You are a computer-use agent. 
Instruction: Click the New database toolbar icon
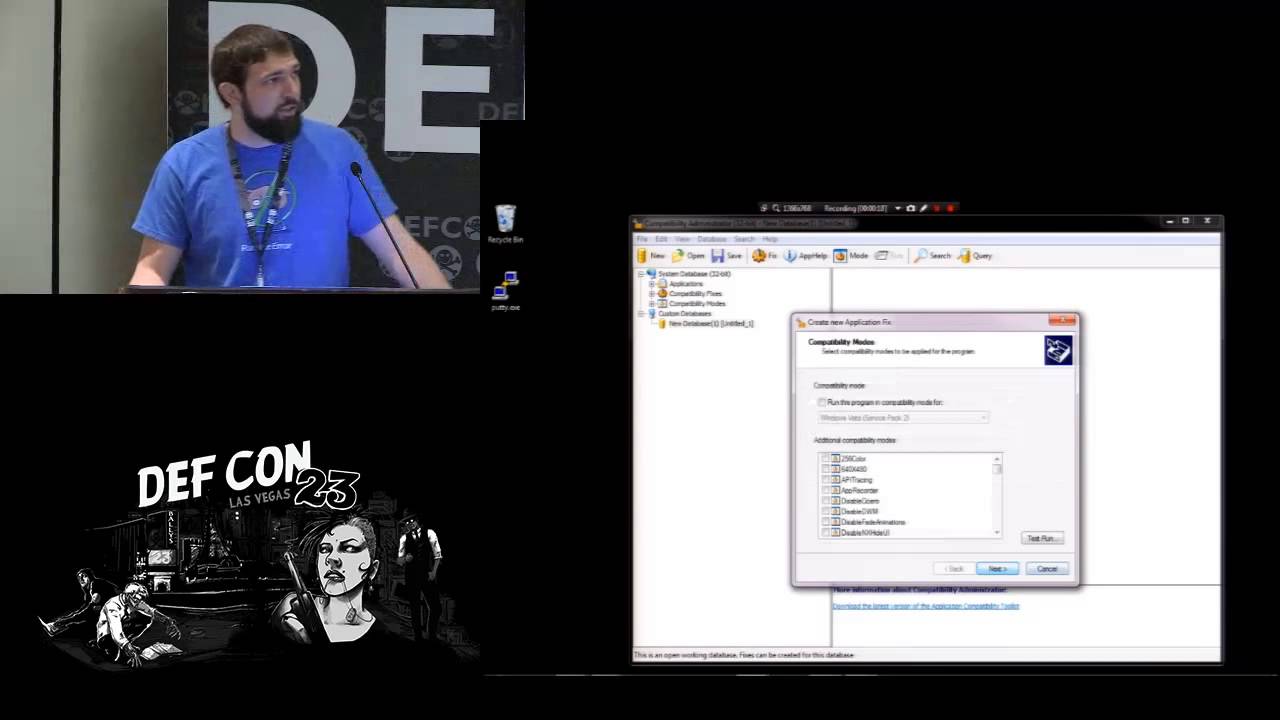tap(643, 256)
